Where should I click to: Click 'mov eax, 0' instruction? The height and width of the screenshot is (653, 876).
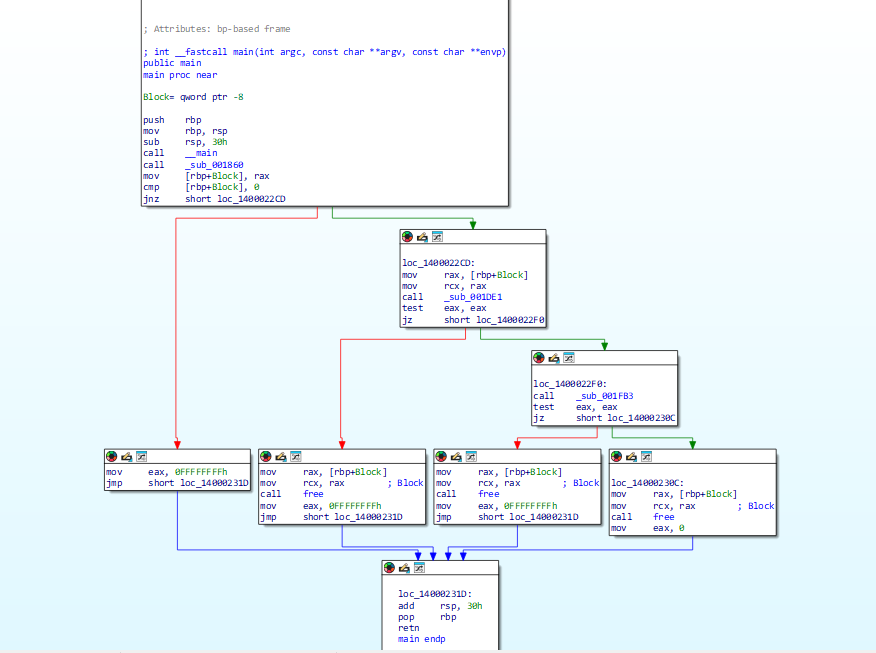point(648,528)
